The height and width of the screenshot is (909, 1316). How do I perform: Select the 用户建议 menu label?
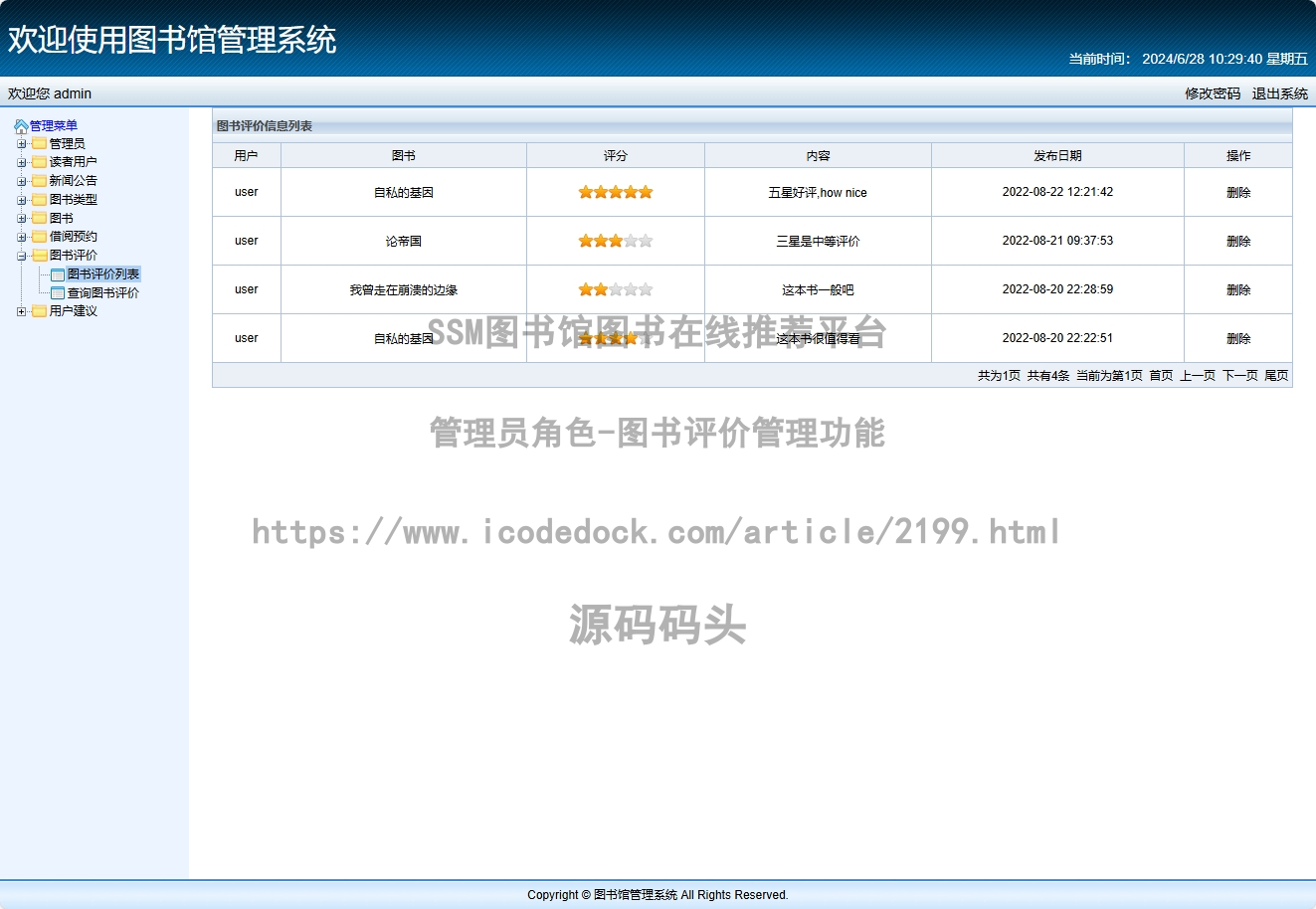tap(74, 311)
